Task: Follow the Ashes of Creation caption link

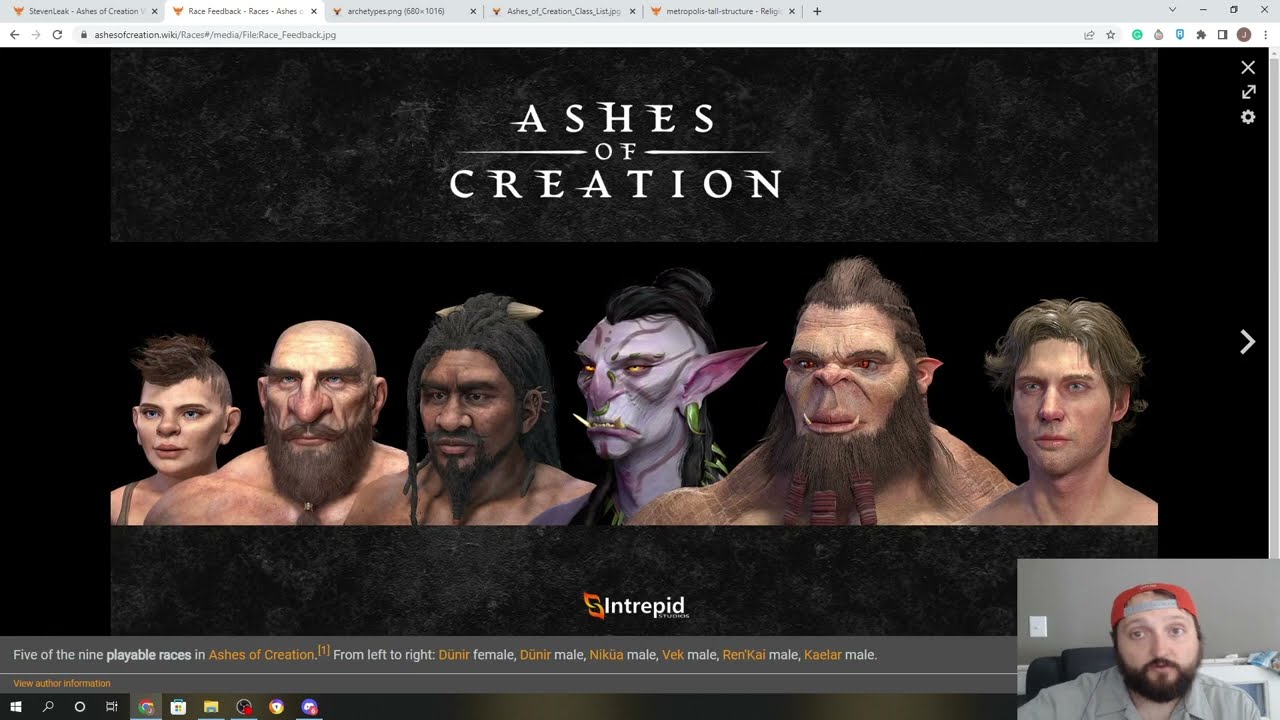Action: click(x=262, y=655)
